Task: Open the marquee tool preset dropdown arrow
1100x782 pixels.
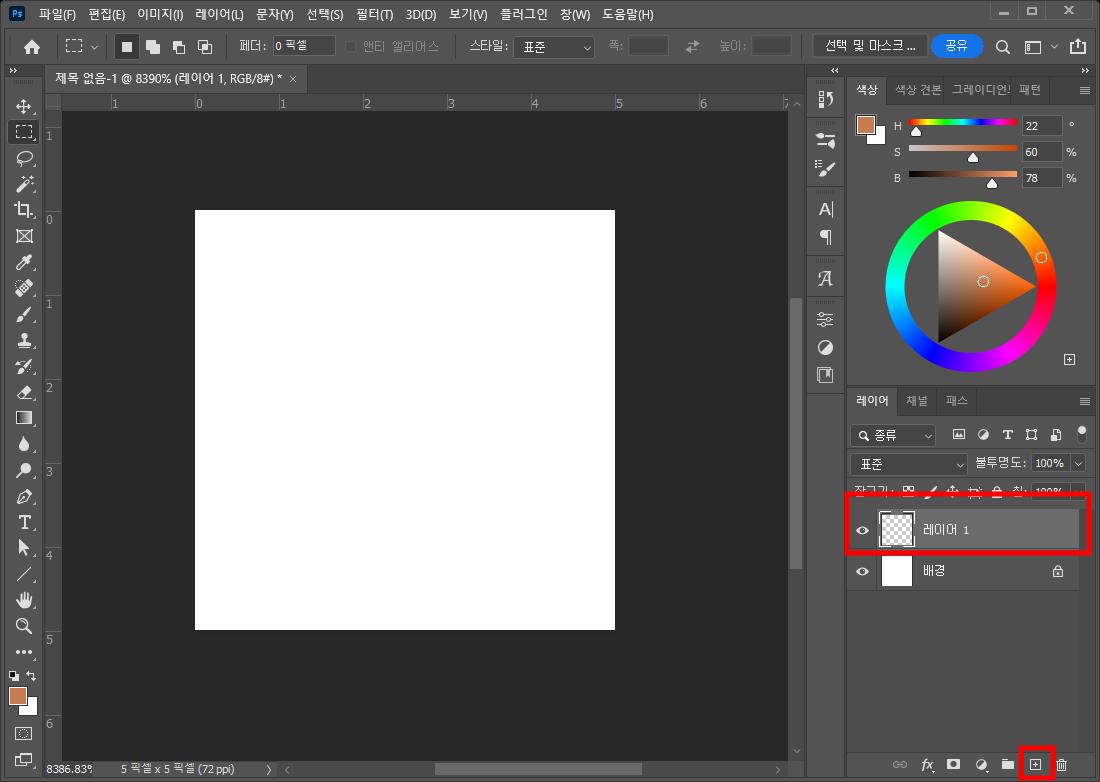Action: pyautogui.click(x=94, y=47)
